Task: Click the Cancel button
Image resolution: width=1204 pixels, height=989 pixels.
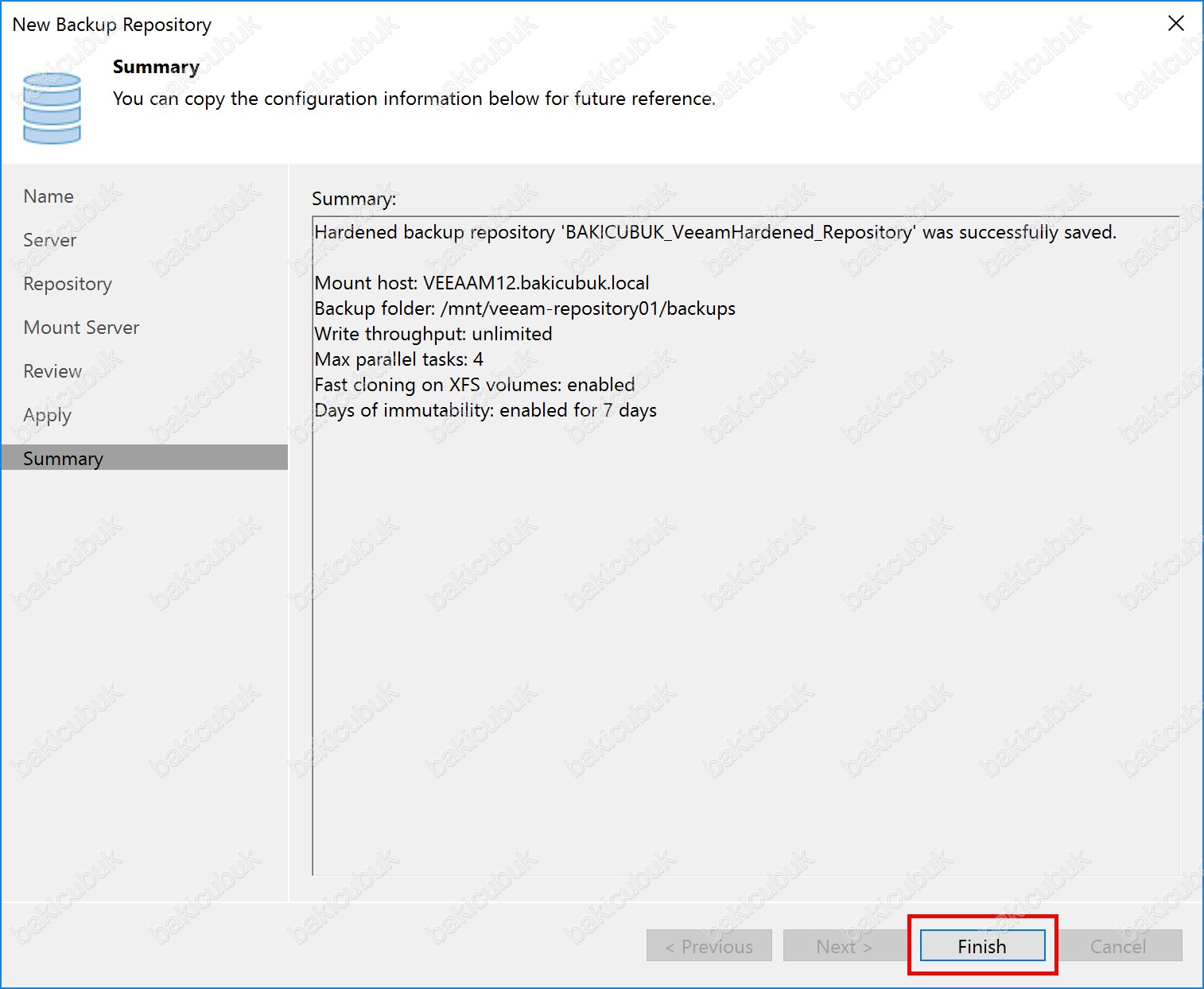Action: 1117,946
